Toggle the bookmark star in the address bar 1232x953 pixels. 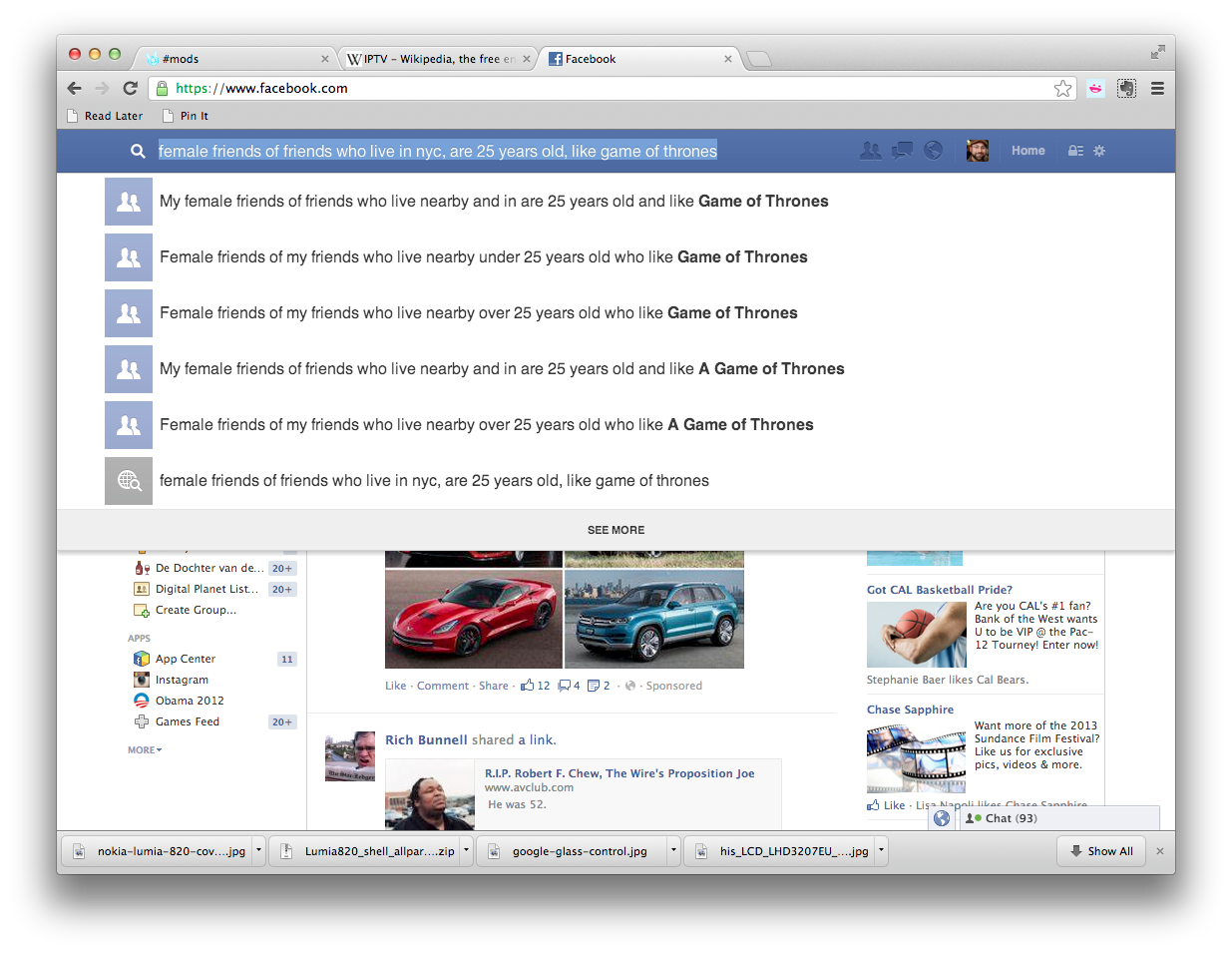pos(1062,88)
